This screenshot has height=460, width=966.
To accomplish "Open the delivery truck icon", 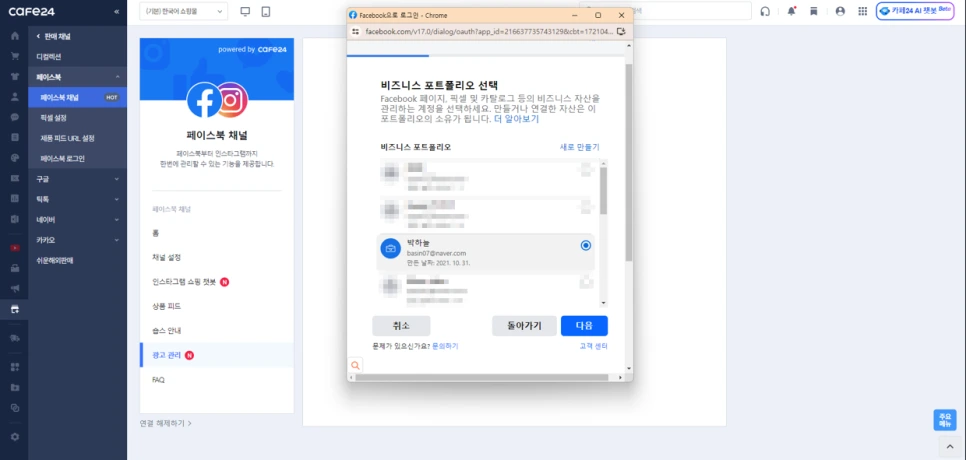I will tap(15, 337).
